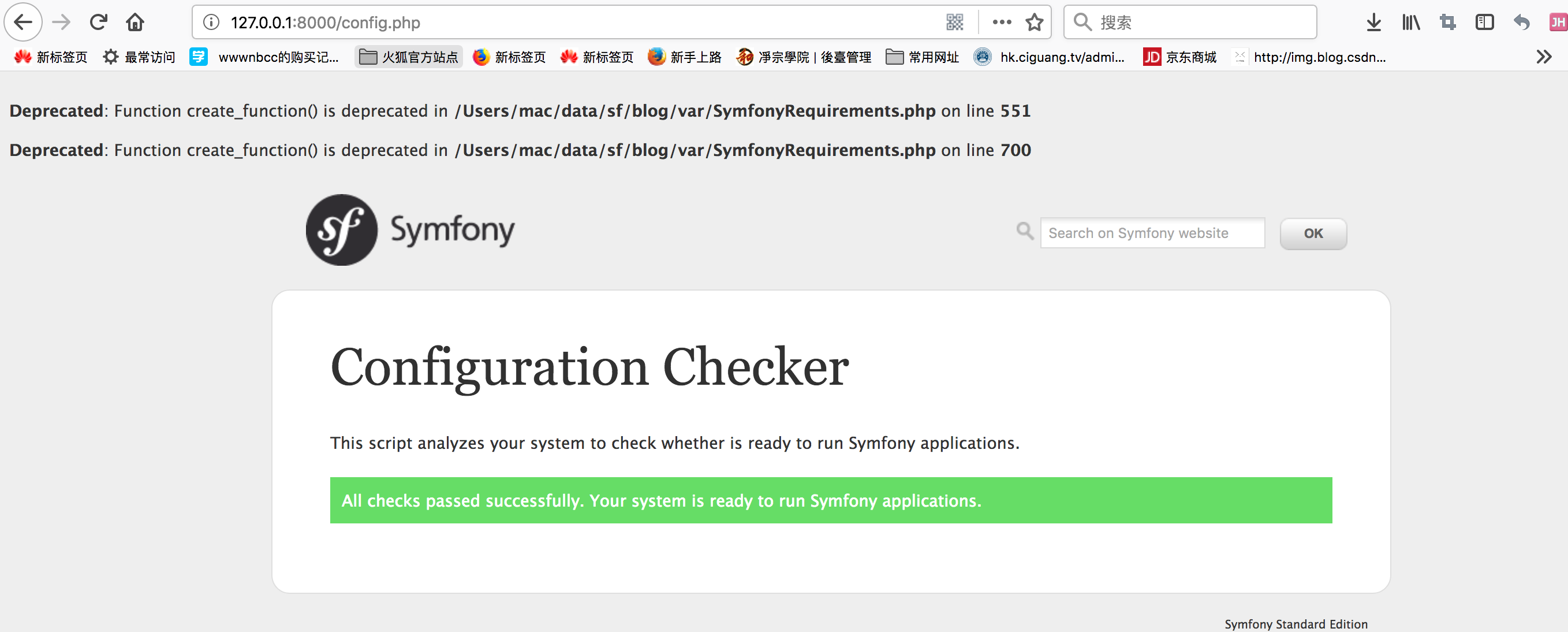
Task: Focus the browser 搜索 search box
Action: point(1190,23)
